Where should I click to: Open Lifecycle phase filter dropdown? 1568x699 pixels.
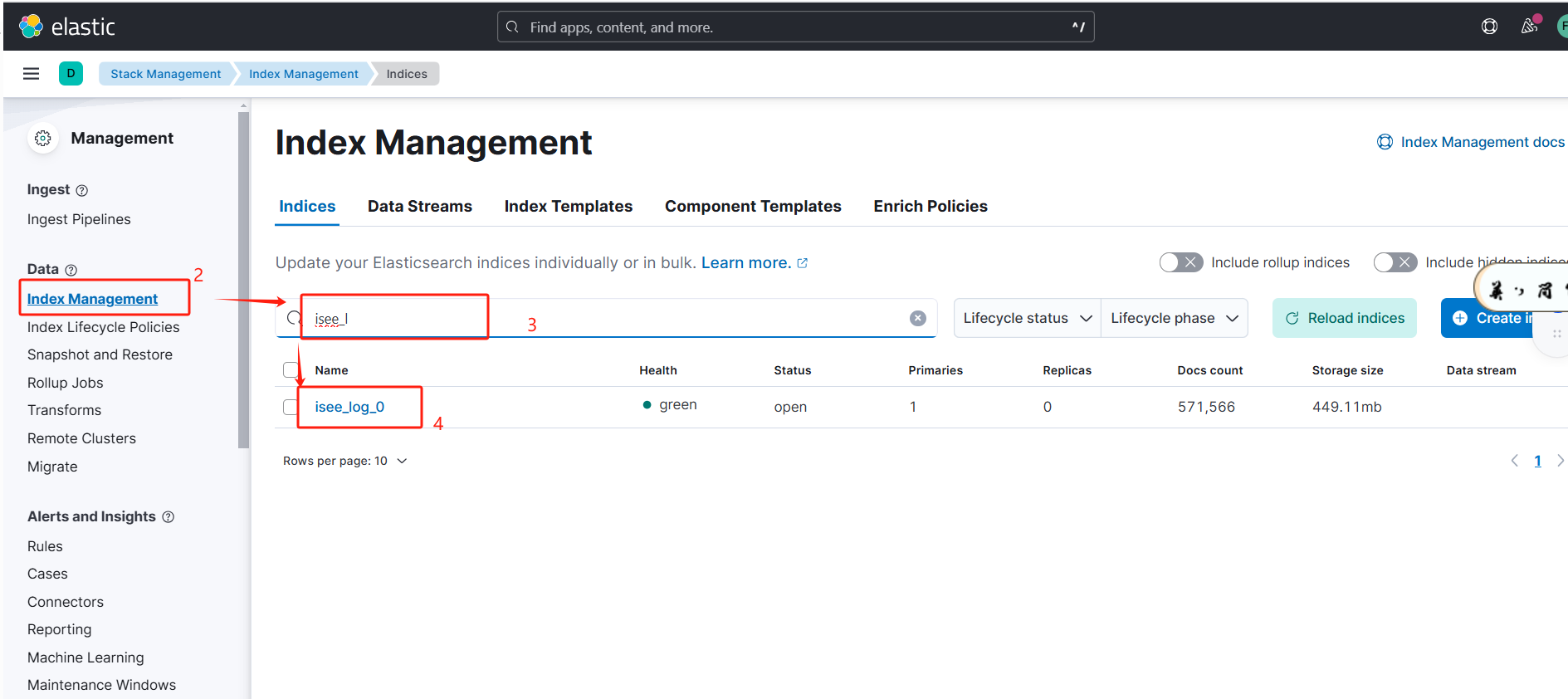[1175, 318]
